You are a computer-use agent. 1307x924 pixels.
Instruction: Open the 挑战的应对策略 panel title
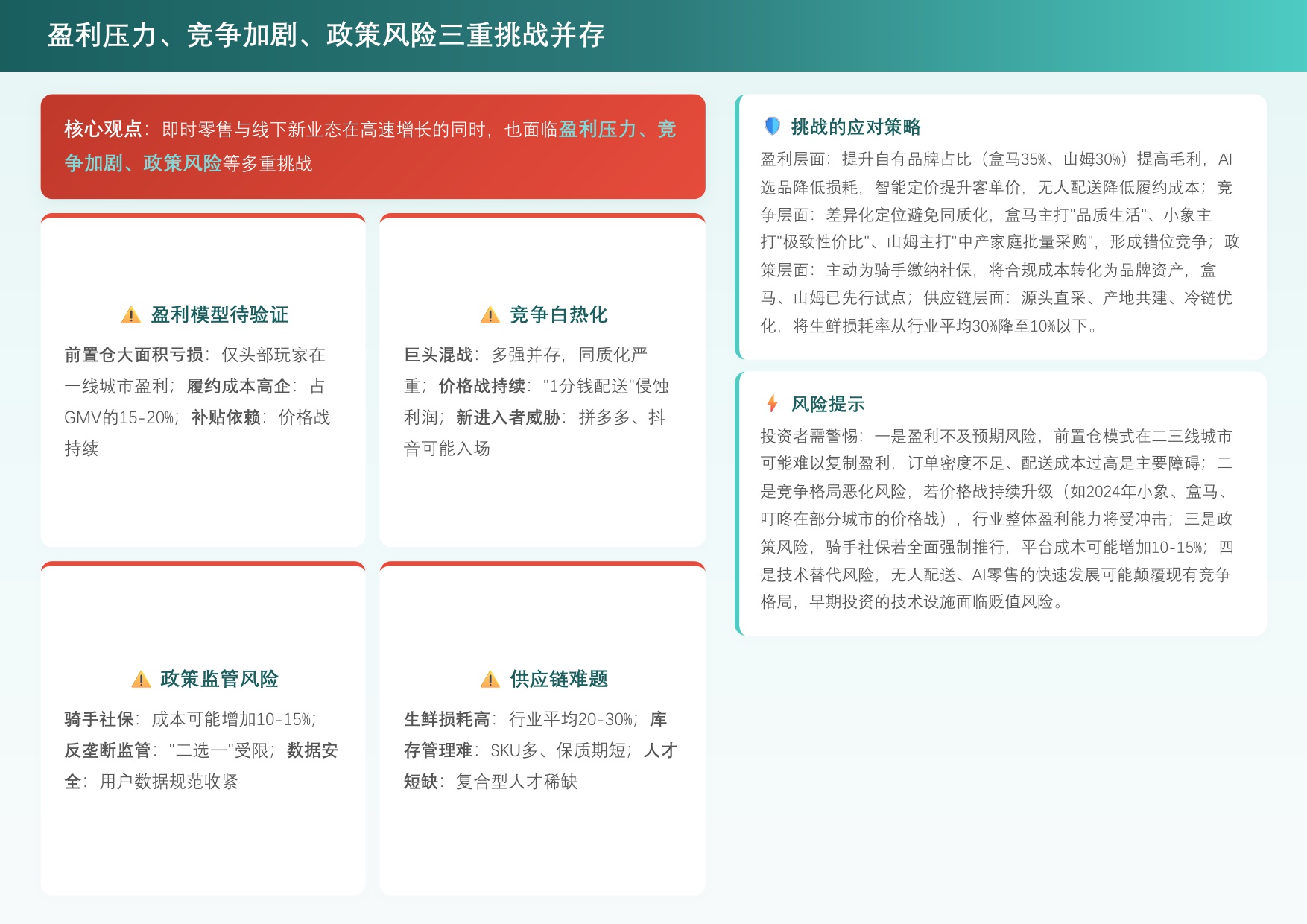(858, 127)
